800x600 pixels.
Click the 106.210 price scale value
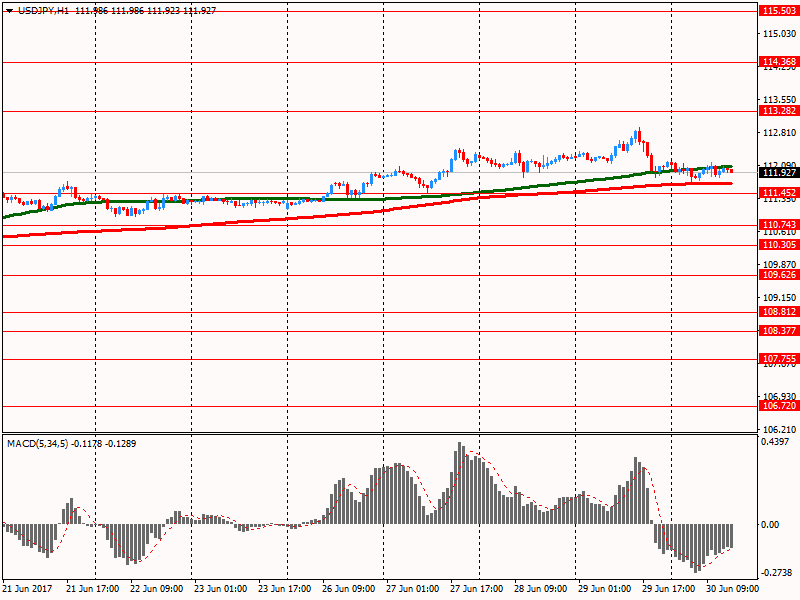779,430
